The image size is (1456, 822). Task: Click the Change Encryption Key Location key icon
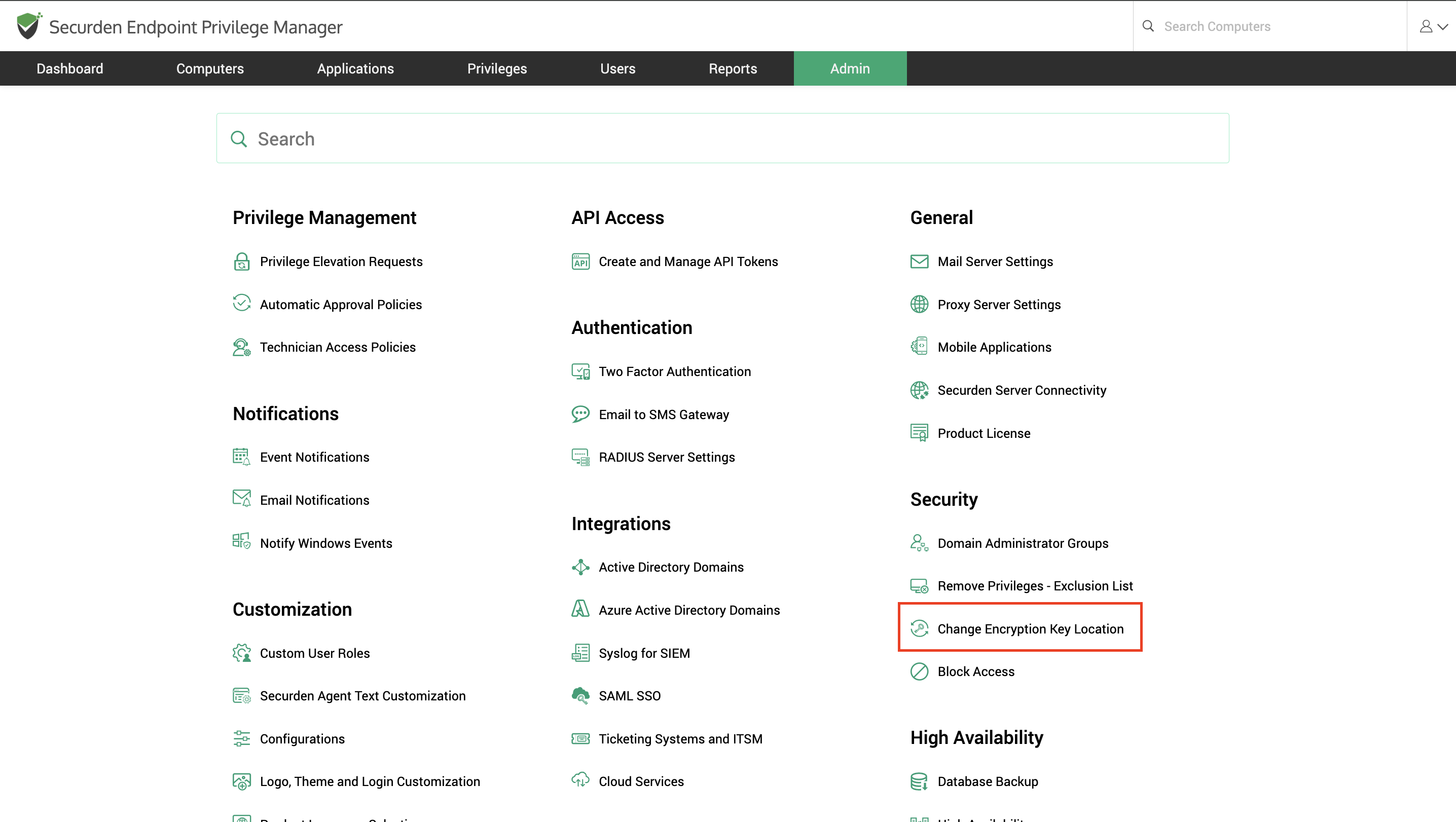pyautogui.click(x=919, y=628)
